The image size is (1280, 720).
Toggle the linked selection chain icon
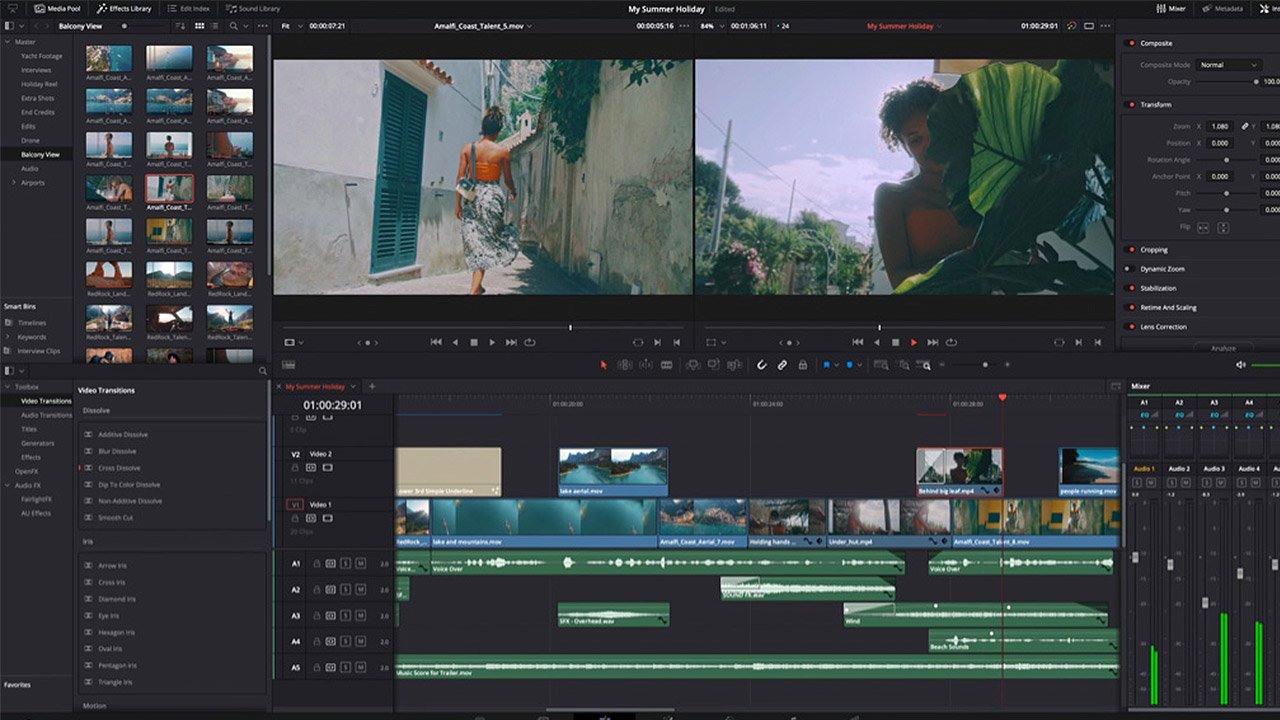tap(783, 365)
